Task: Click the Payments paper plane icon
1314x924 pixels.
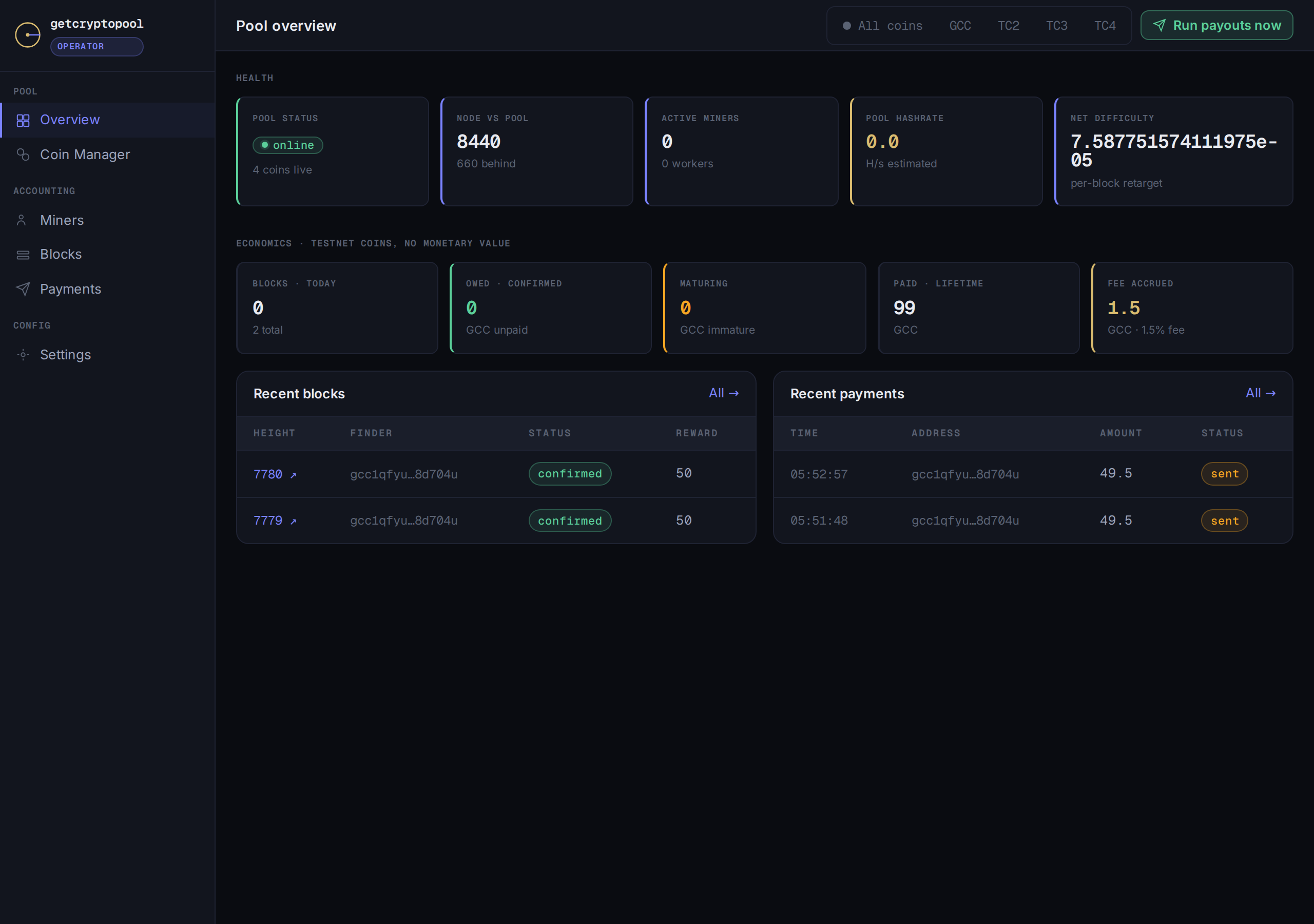Action: [23, 289]
